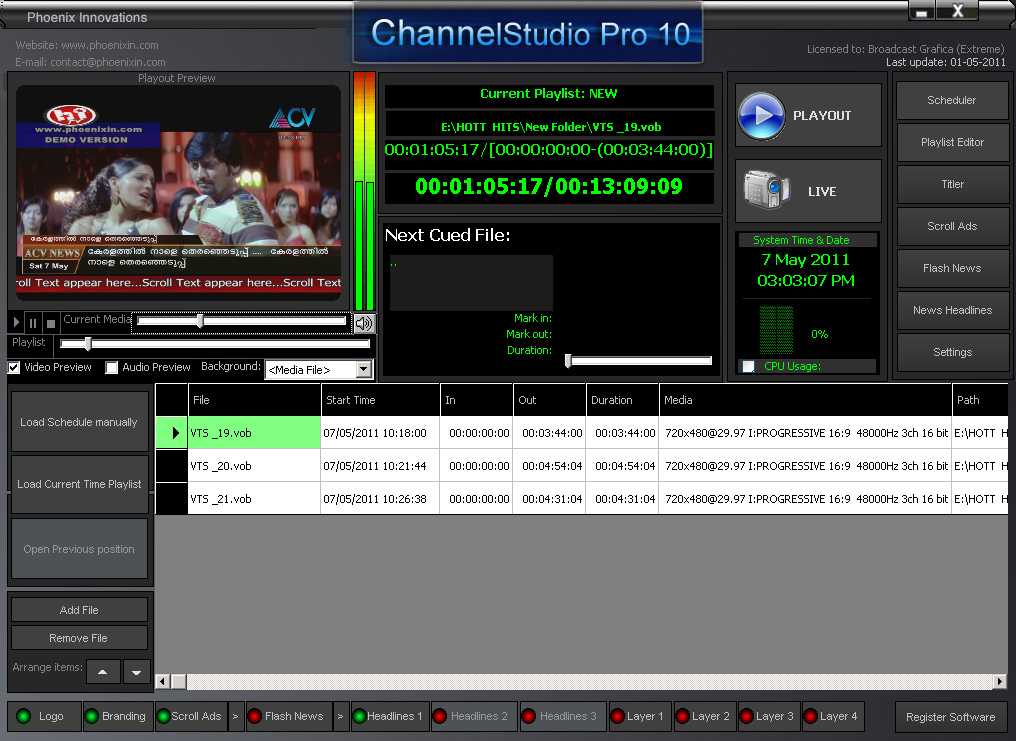The height and width of the screenshot is (741, 1016).
Task: Click the LIVE camera icon
Action: coord(766,190)
